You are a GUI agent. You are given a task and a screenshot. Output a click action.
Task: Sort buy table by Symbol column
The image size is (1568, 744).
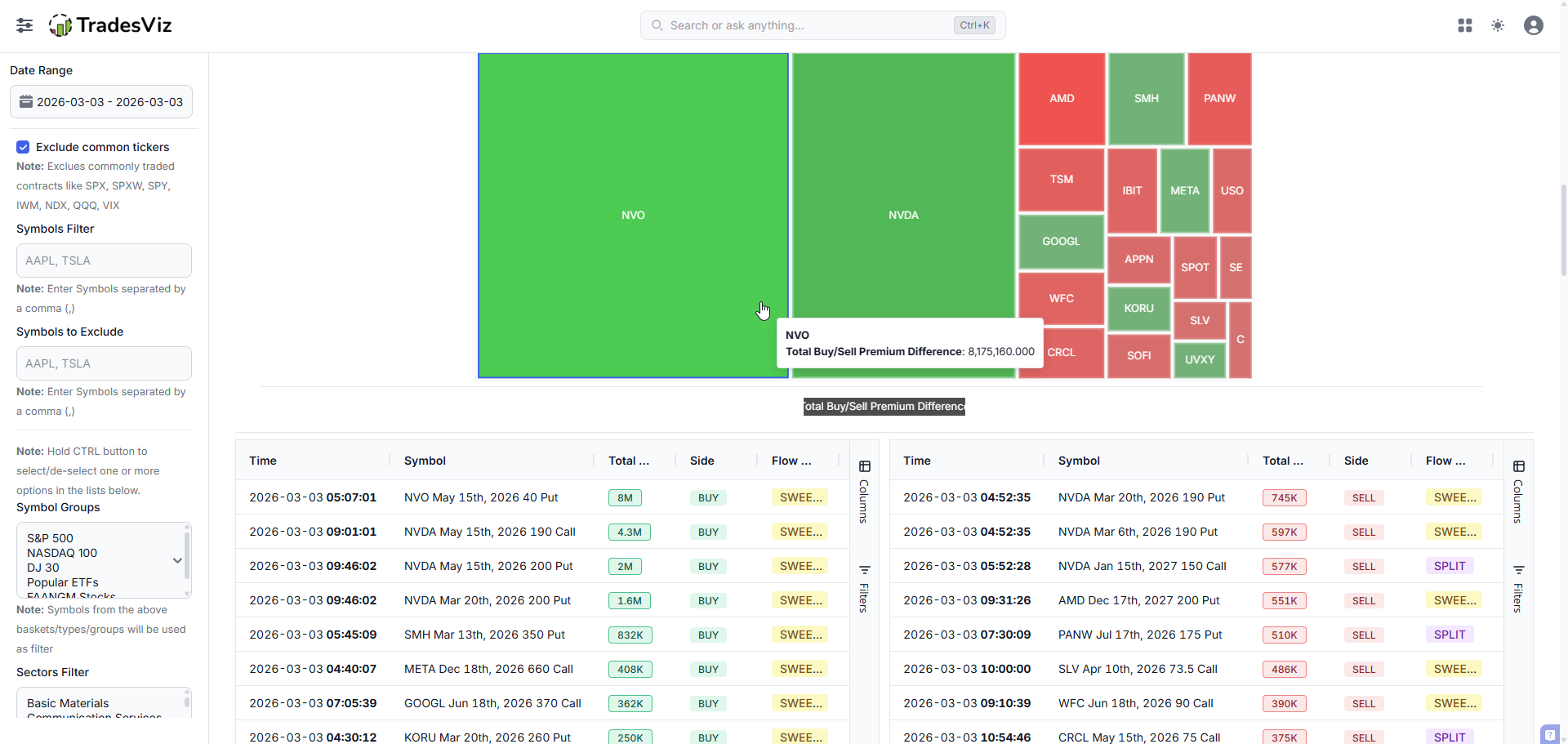[x=425, y=461]
